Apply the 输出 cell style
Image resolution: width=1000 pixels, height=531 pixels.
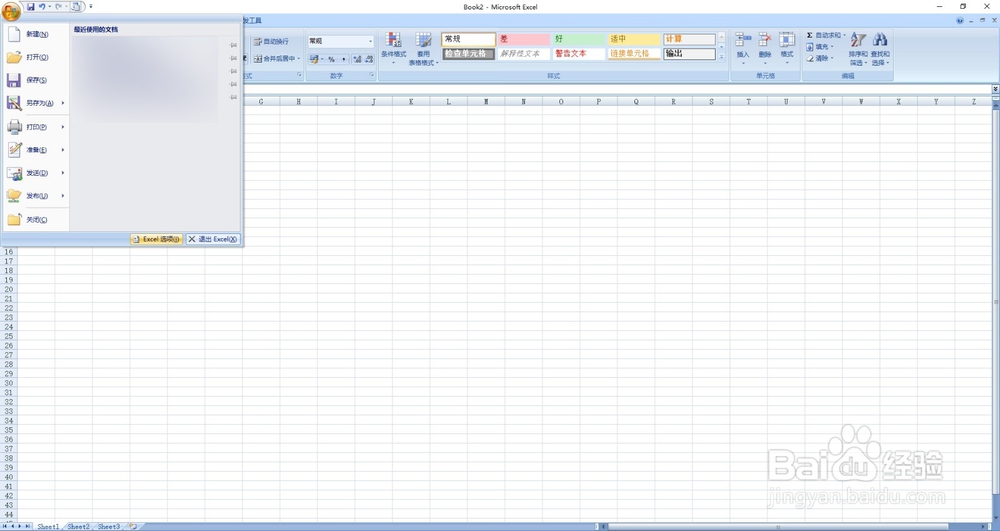click(689, 54)
